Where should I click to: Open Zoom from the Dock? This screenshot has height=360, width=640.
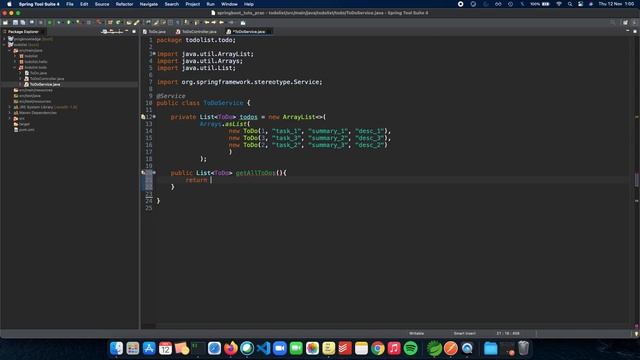click(x=280, y=348)
